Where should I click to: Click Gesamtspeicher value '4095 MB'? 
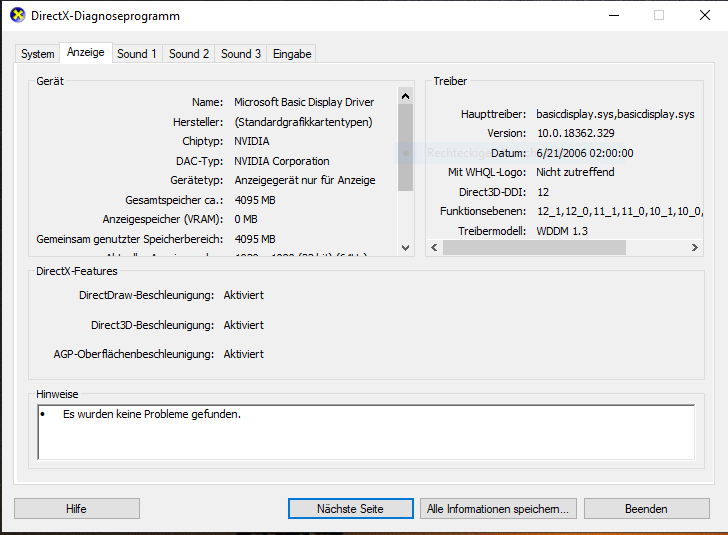point(255,200)
